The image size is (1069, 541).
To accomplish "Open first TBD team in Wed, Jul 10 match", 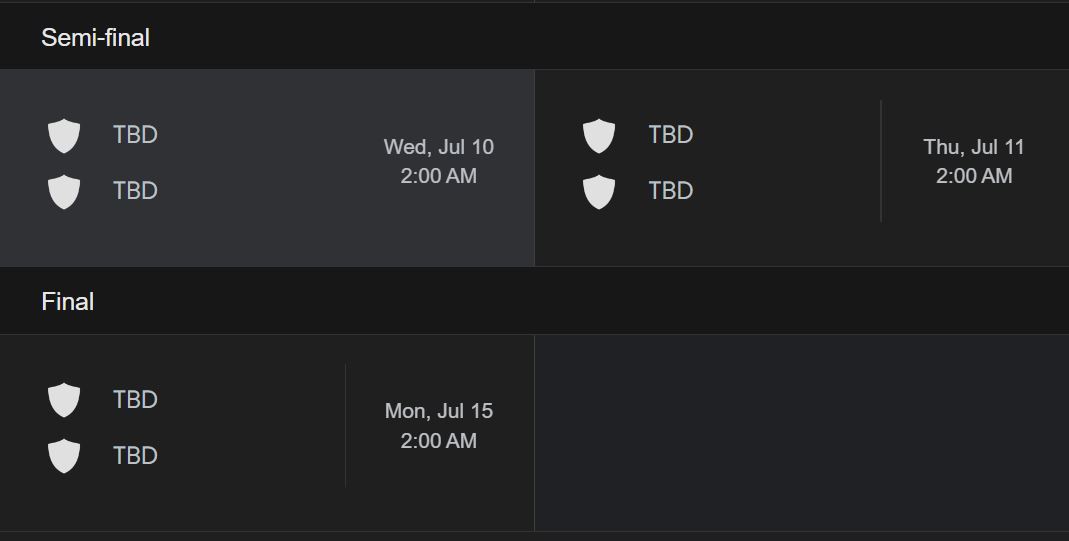I will coord(135,135).
